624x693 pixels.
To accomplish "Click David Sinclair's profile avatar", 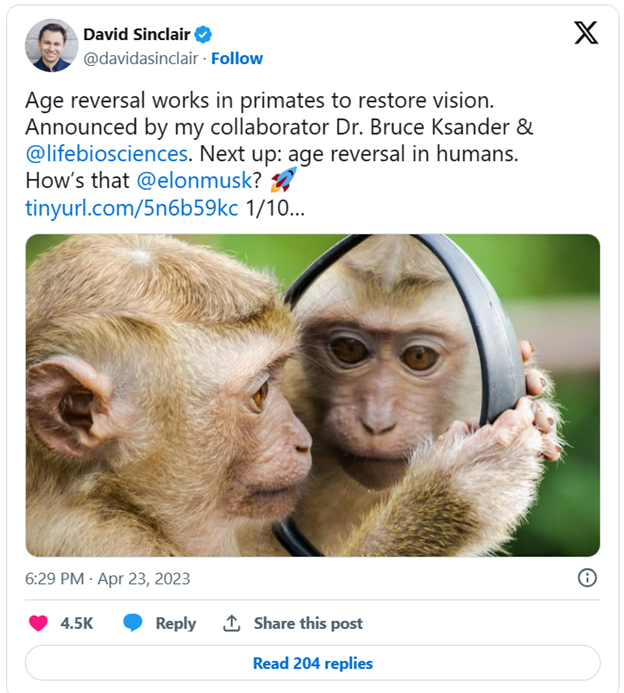I will click(51, 45).
